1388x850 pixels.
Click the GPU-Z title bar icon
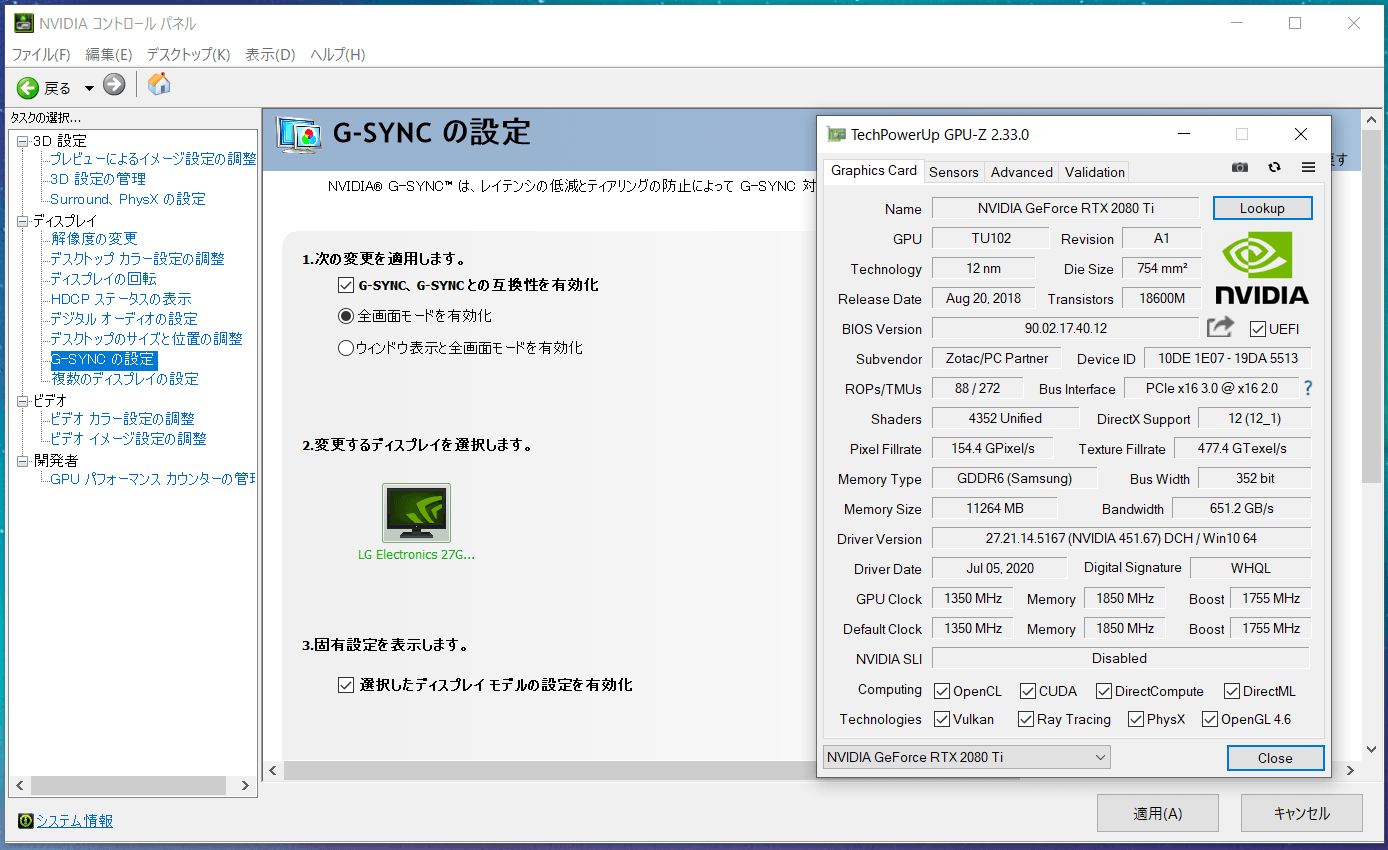tap(836, 134)
